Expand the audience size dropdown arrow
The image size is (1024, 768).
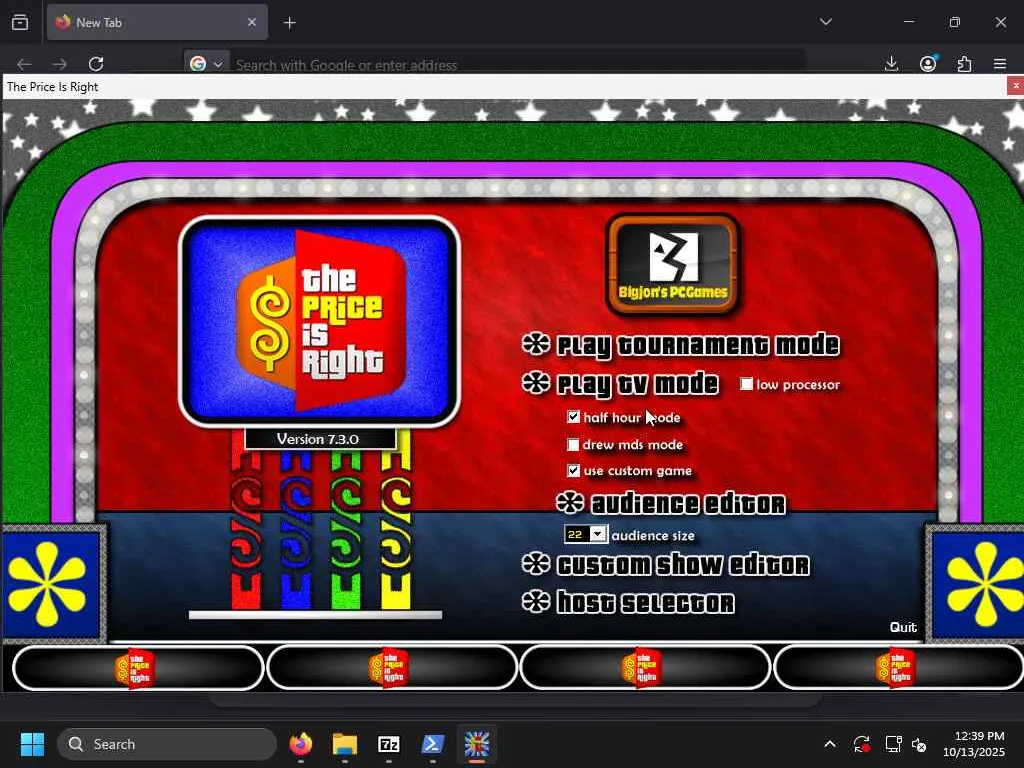[x=598, y=534]
